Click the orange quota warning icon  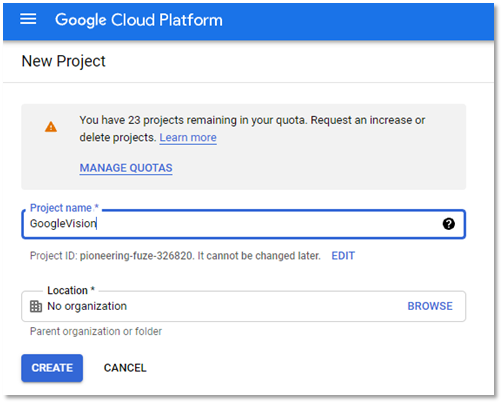coord(51,127)
